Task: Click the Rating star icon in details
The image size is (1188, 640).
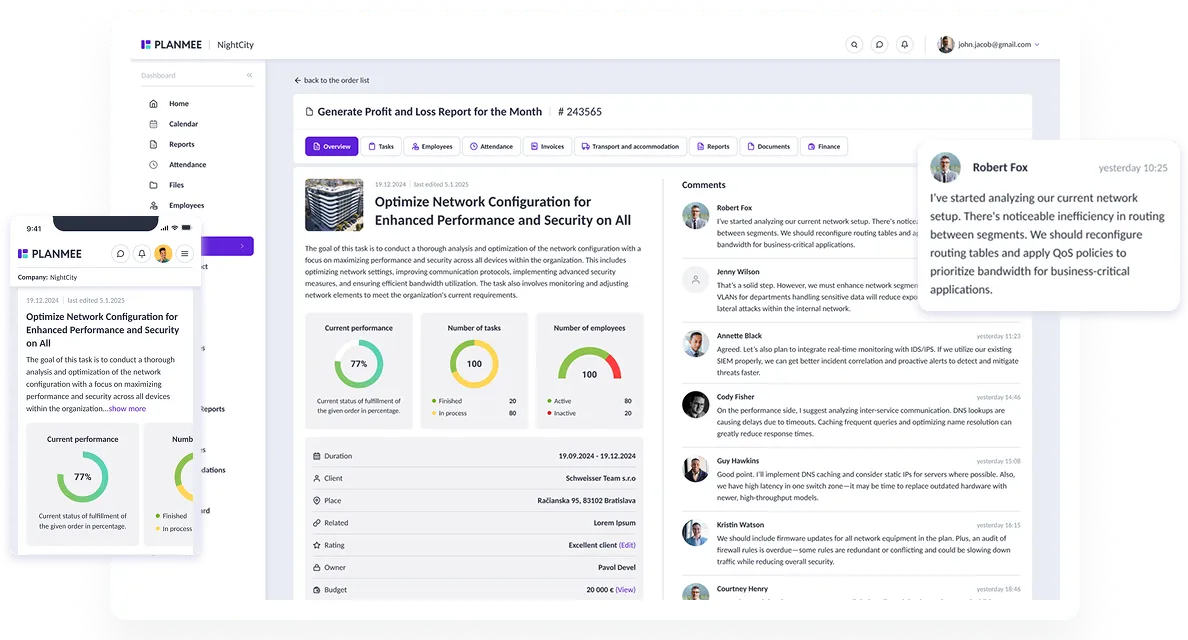Action: [317, 545]
